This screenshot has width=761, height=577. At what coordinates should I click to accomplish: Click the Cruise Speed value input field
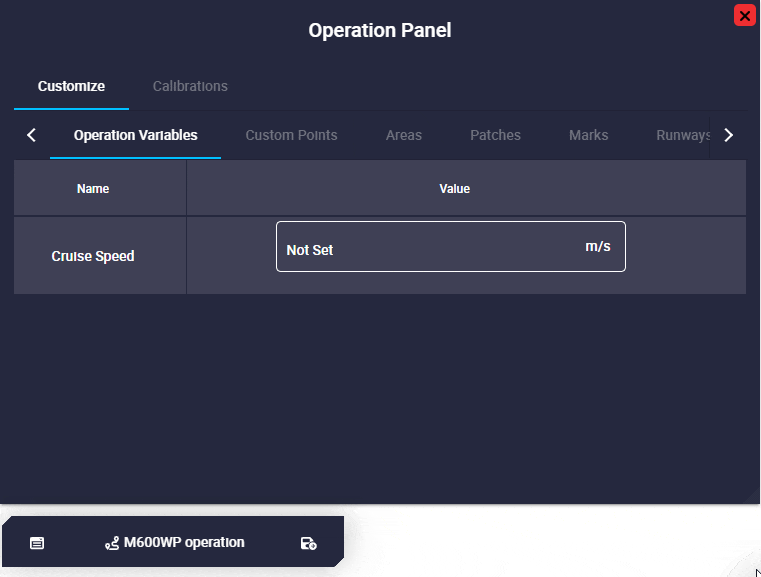[450, 247]
